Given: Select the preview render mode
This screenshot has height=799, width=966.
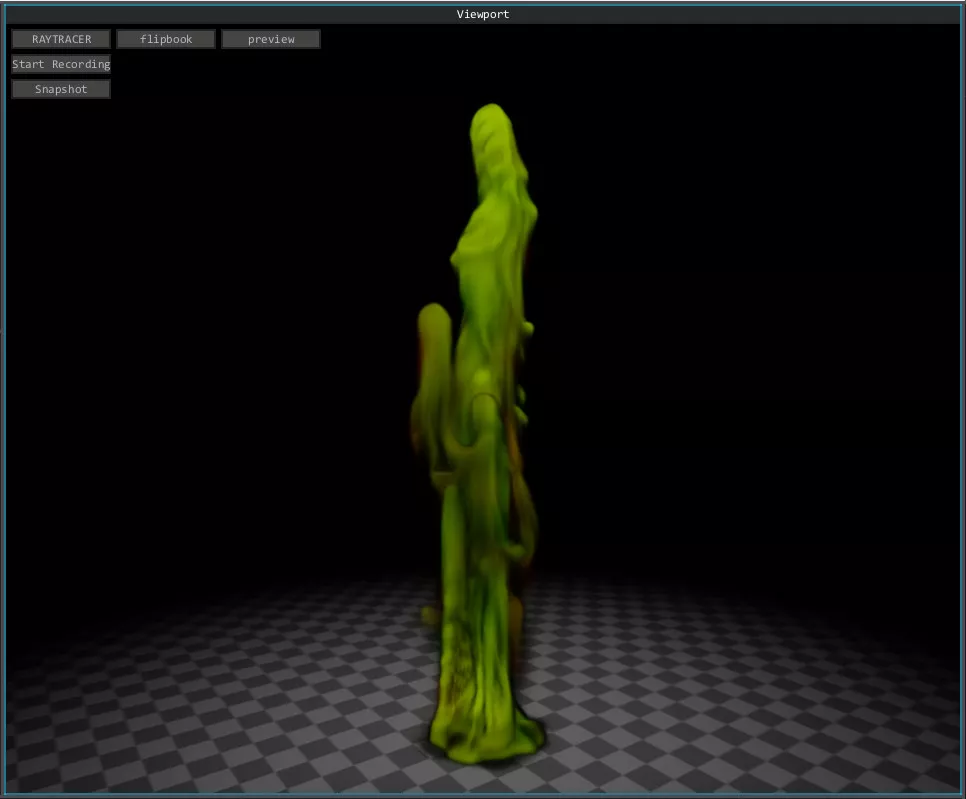Looking at the screenshot, I should click(x=271, y=39).
